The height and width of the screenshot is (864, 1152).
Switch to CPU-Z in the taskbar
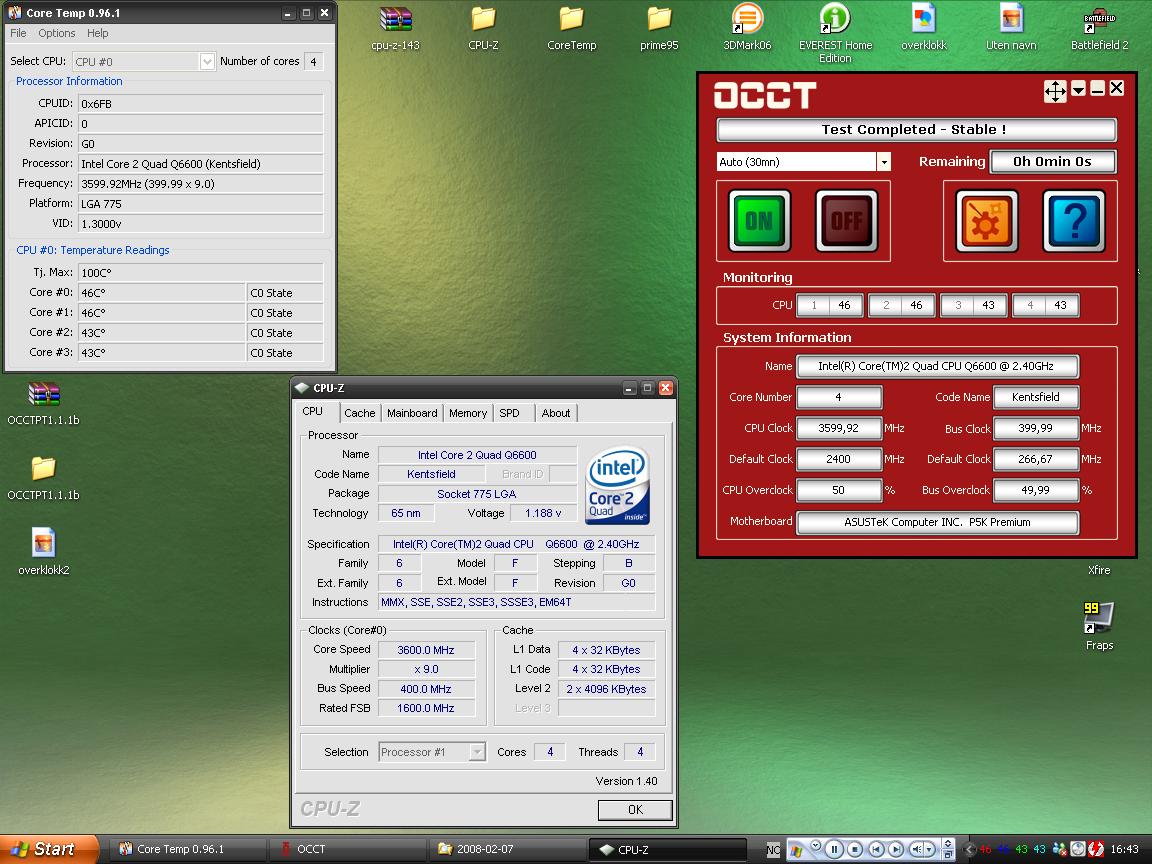[x=667, y=849]
